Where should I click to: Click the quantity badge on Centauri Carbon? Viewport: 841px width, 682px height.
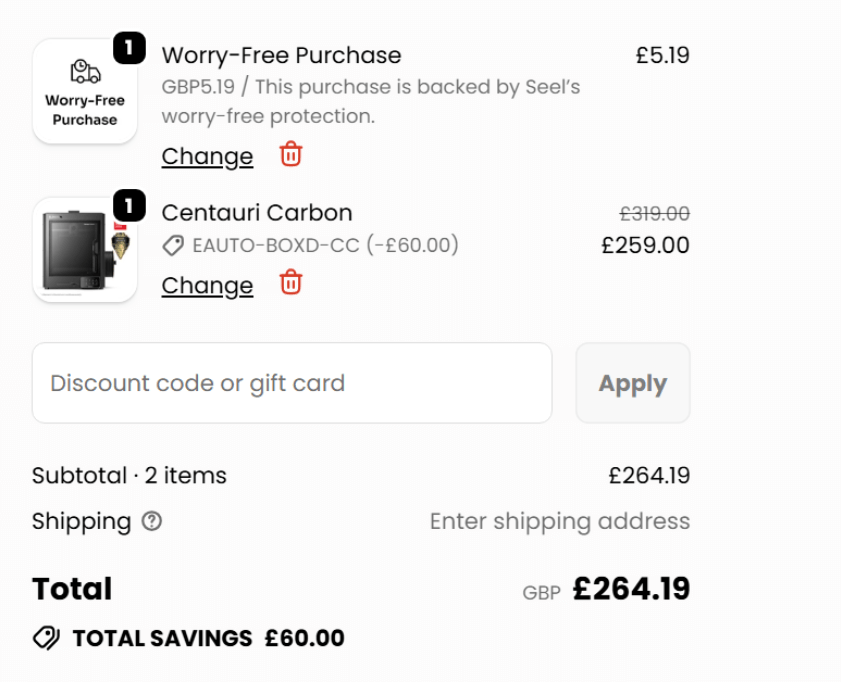(130, 204)
